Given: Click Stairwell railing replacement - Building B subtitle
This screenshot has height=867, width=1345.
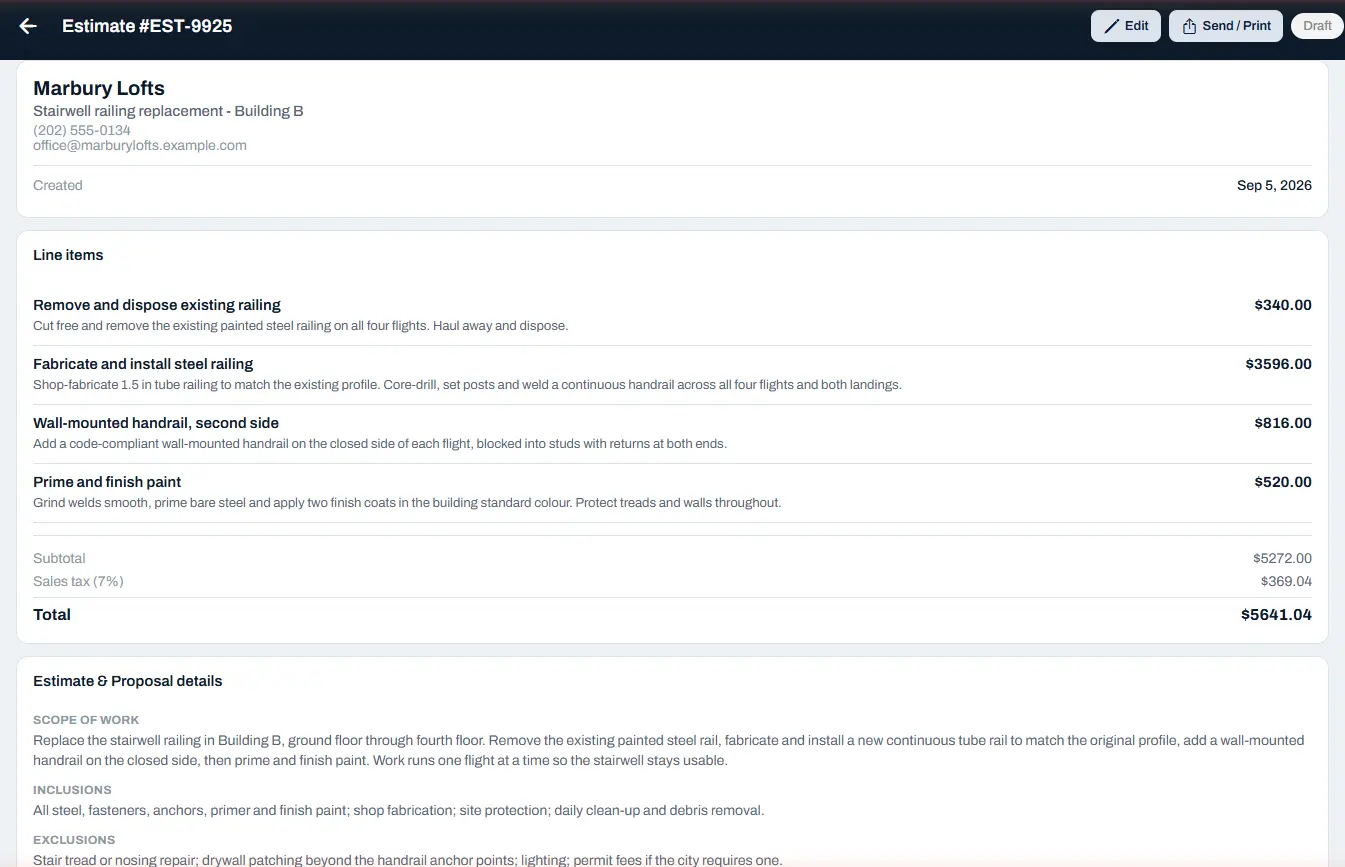Looking at the screenshot, I should tap(168, 111).
